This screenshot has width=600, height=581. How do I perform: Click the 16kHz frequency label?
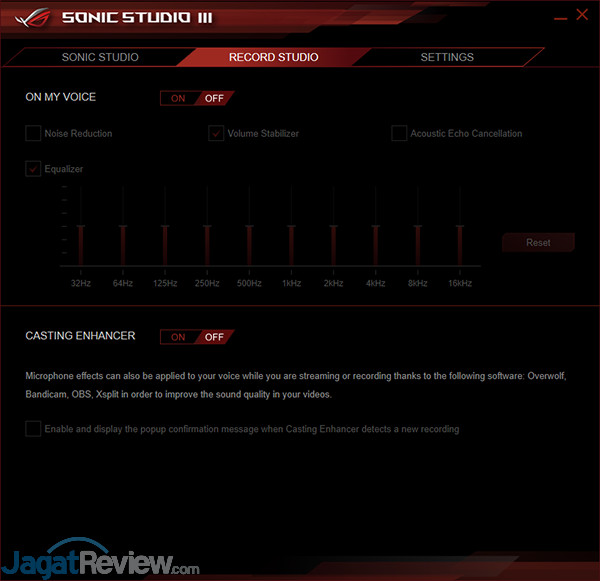pos(460,283)
